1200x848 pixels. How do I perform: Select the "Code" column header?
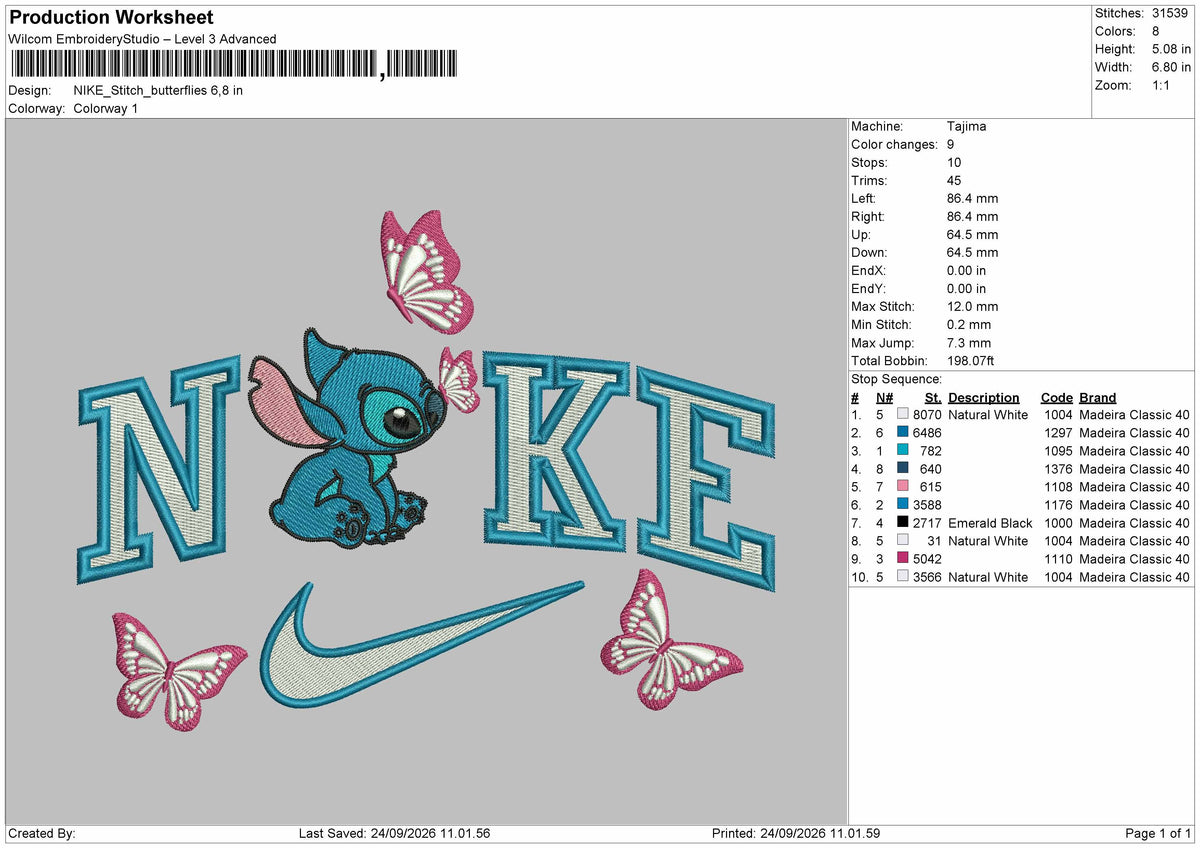(x=1057, y=397)
